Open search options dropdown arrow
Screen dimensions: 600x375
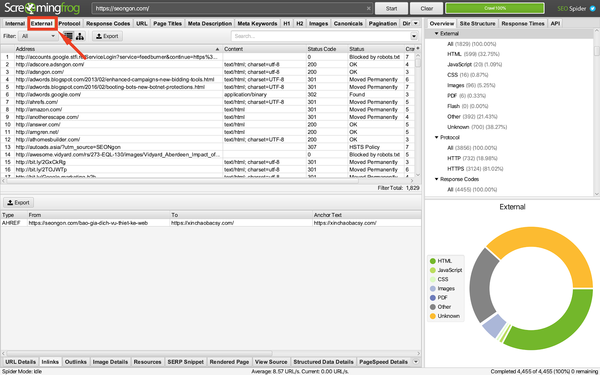(414, 36)
